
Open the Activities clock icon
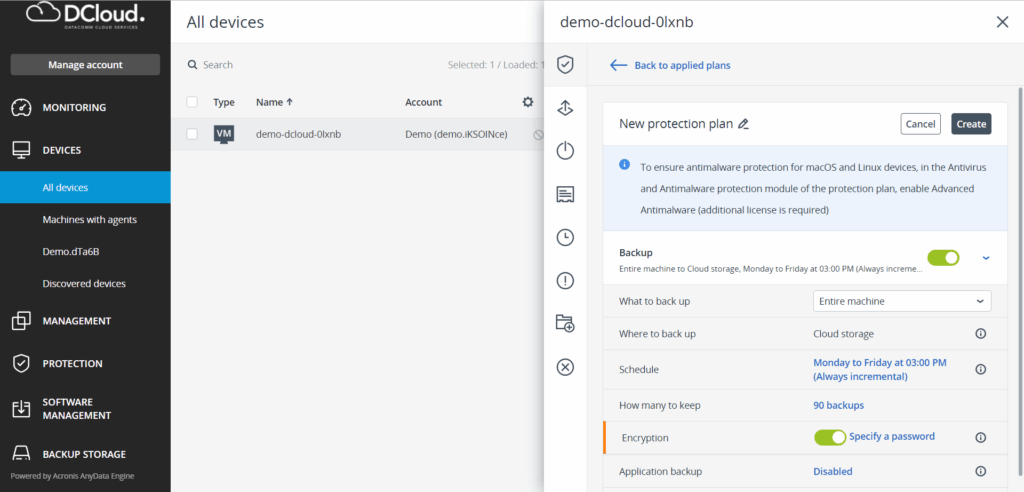(565, 237)
